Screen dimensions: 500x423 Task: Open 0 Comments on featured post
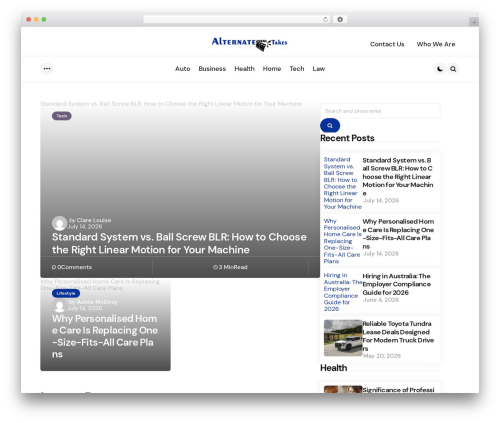72,267
